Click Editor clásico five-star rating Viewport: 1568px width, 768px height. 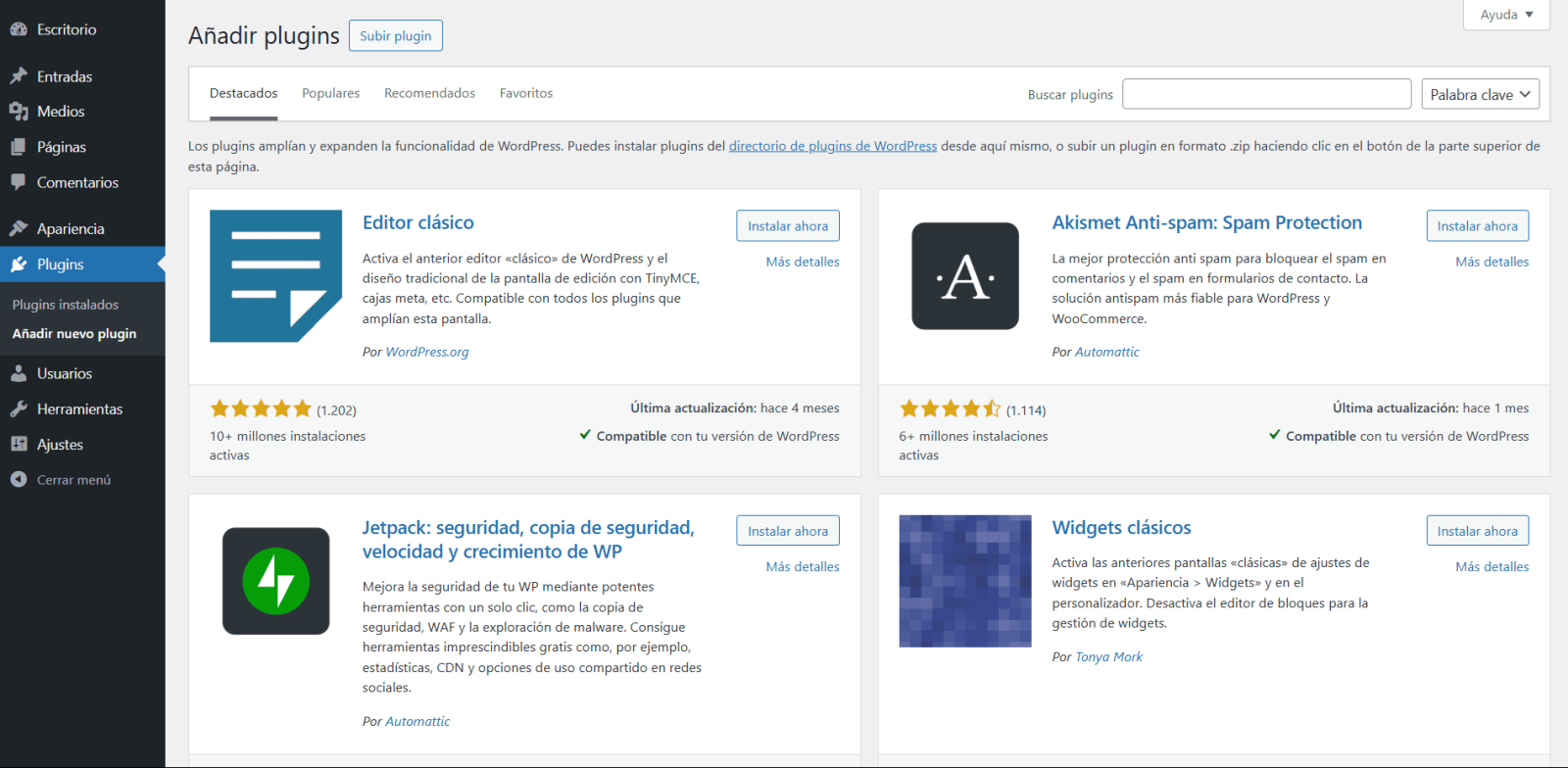pyautogui.click(x=261, y=408)
